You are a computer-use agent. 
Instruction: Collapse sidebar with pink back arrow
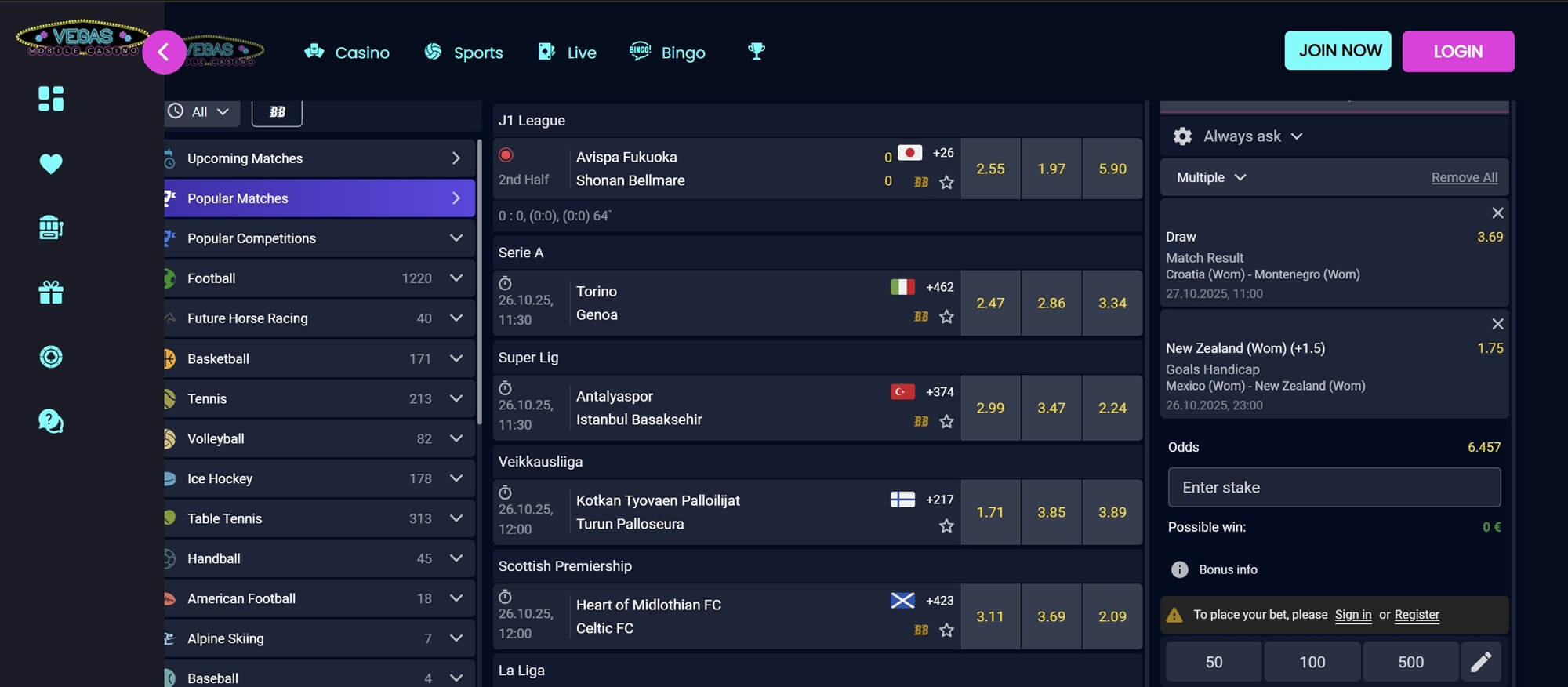(x=163, y=52)
